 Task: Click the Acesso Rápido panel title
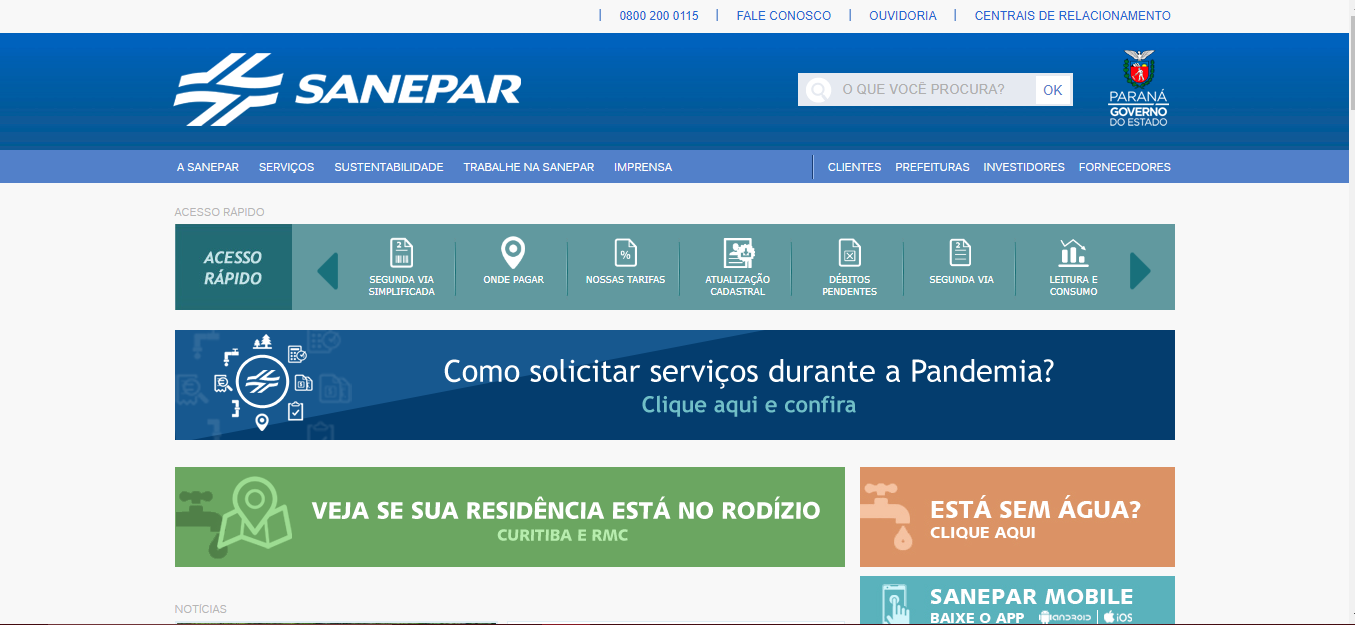pos(233,268)
